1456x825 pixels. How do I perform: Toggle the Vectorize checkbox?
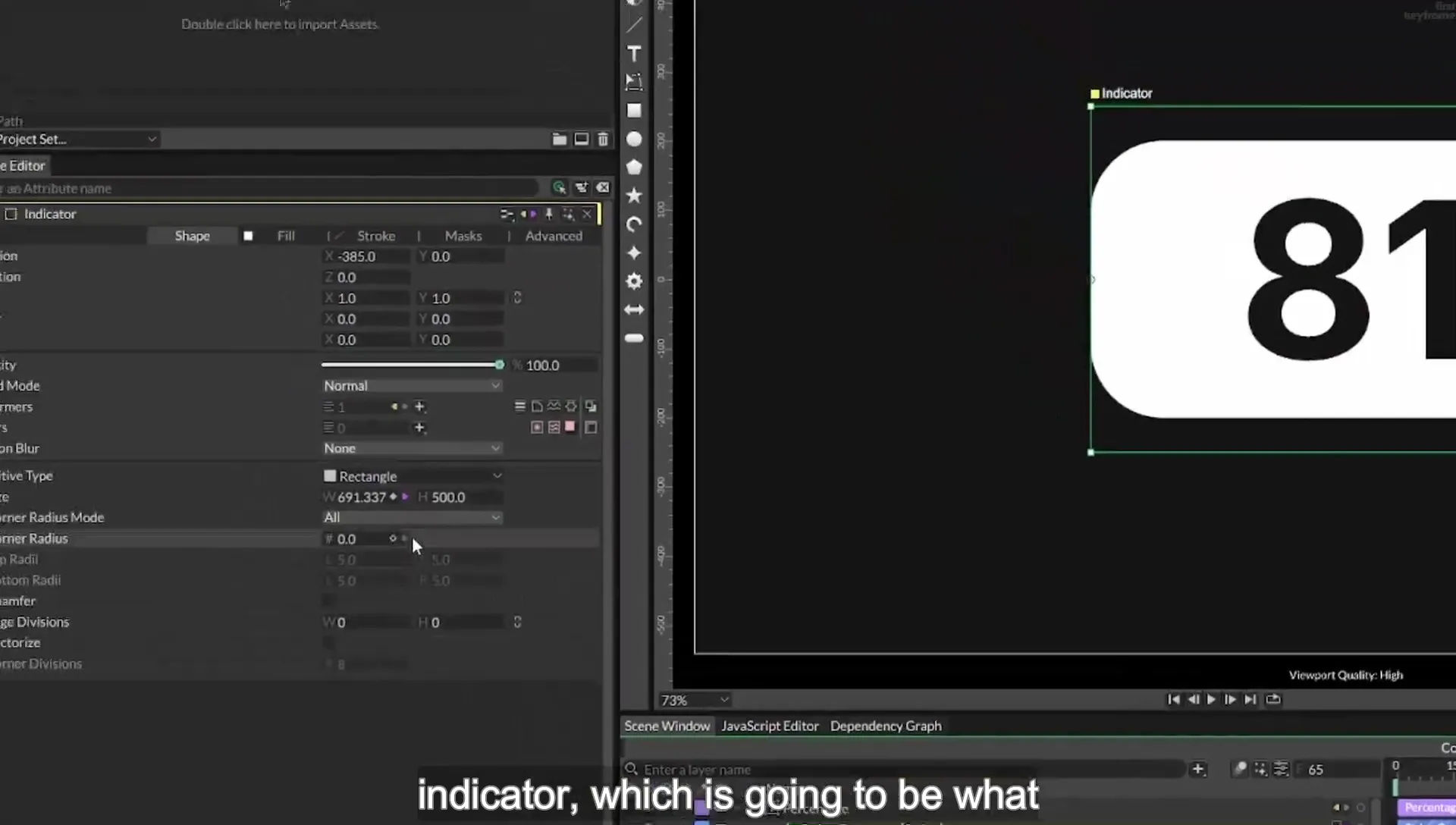click(328, 643)
